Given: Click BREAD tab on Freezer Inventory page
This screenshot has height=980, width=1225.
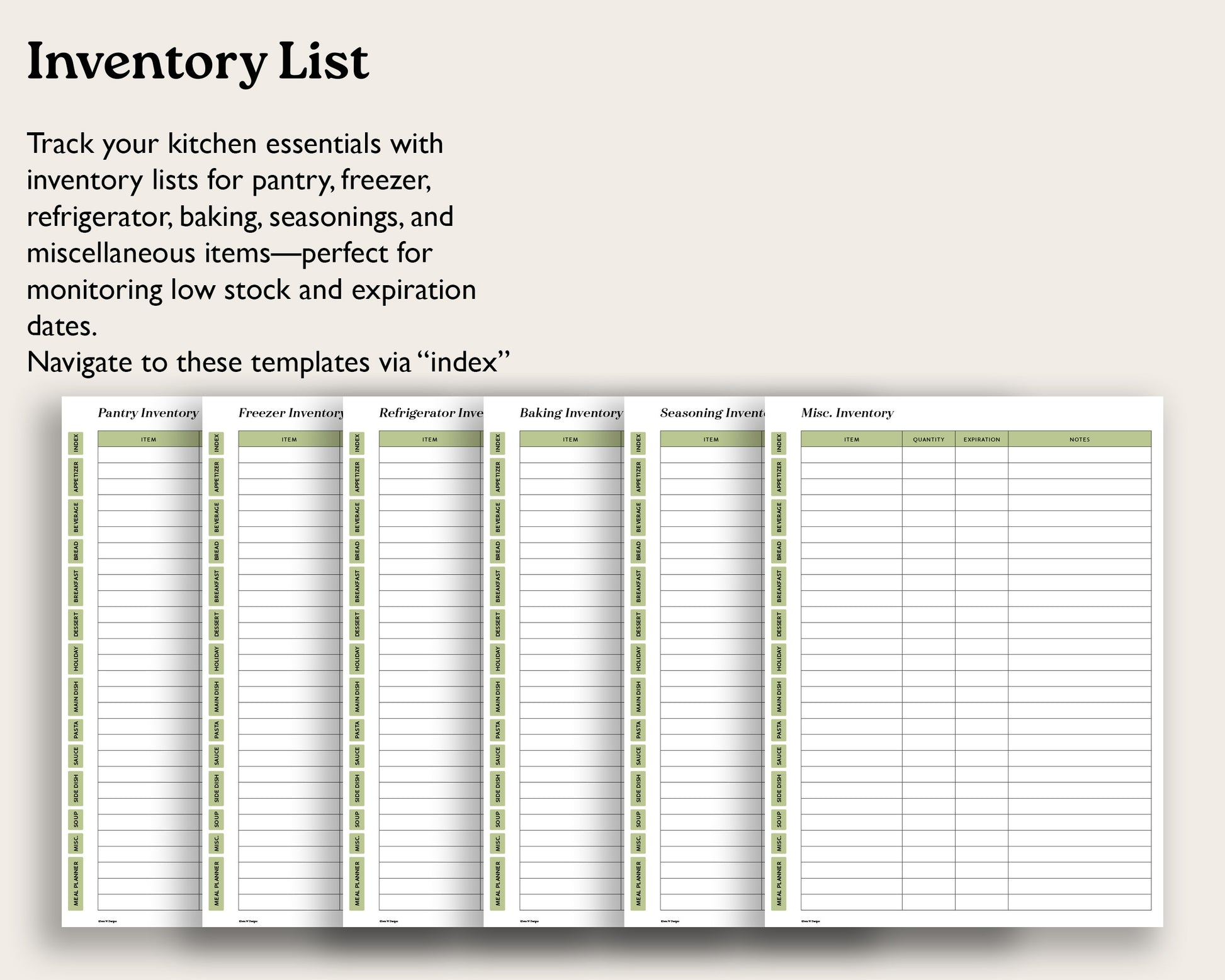Looking at the screenshot, I should click(217, 551).
